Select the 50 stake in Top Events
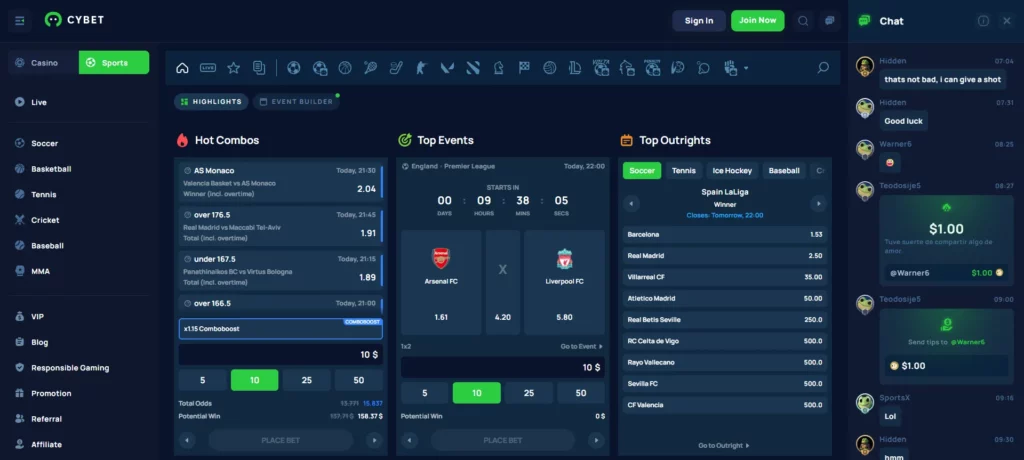1024x460 pixels. coord(581,393)
